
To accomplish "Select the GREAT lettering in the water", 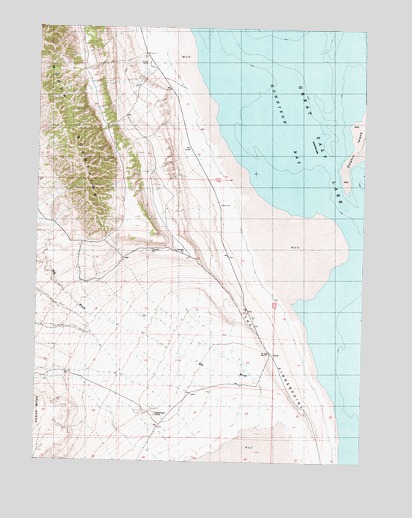I will pyautogui.click(x=305, y=100).
